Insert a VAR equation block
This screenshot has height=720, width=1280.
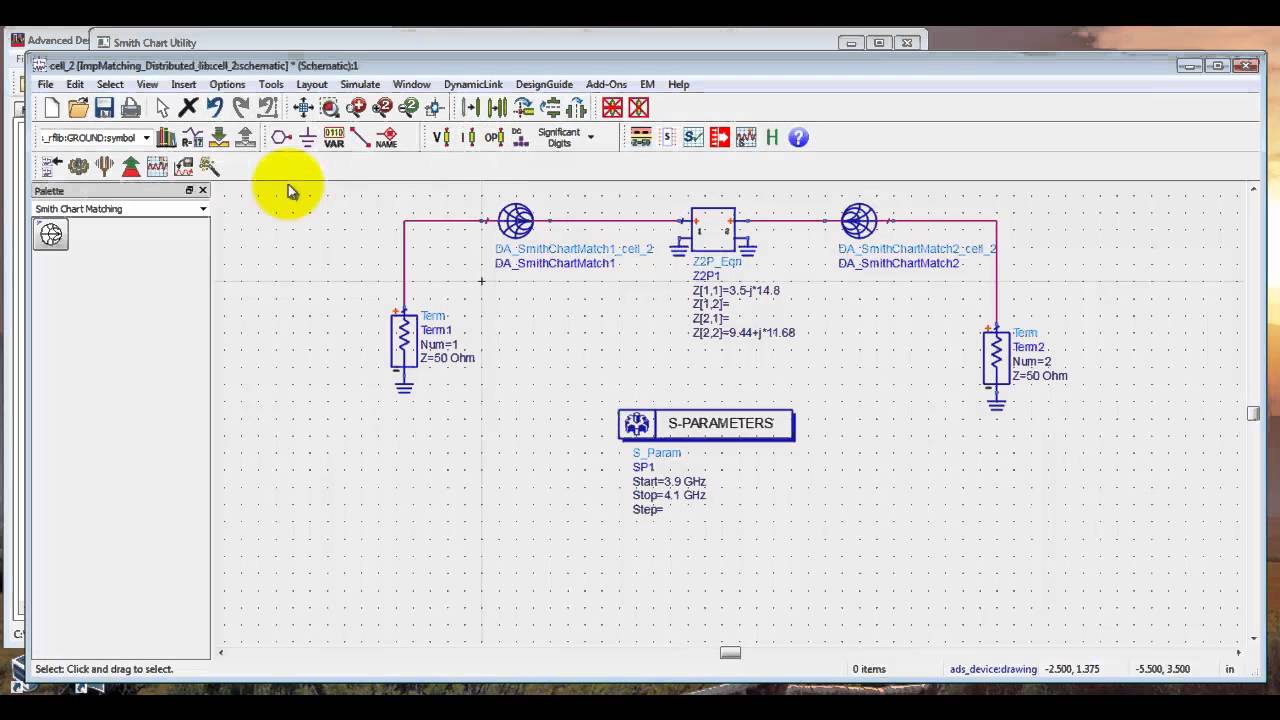click(x=334, y=138)
